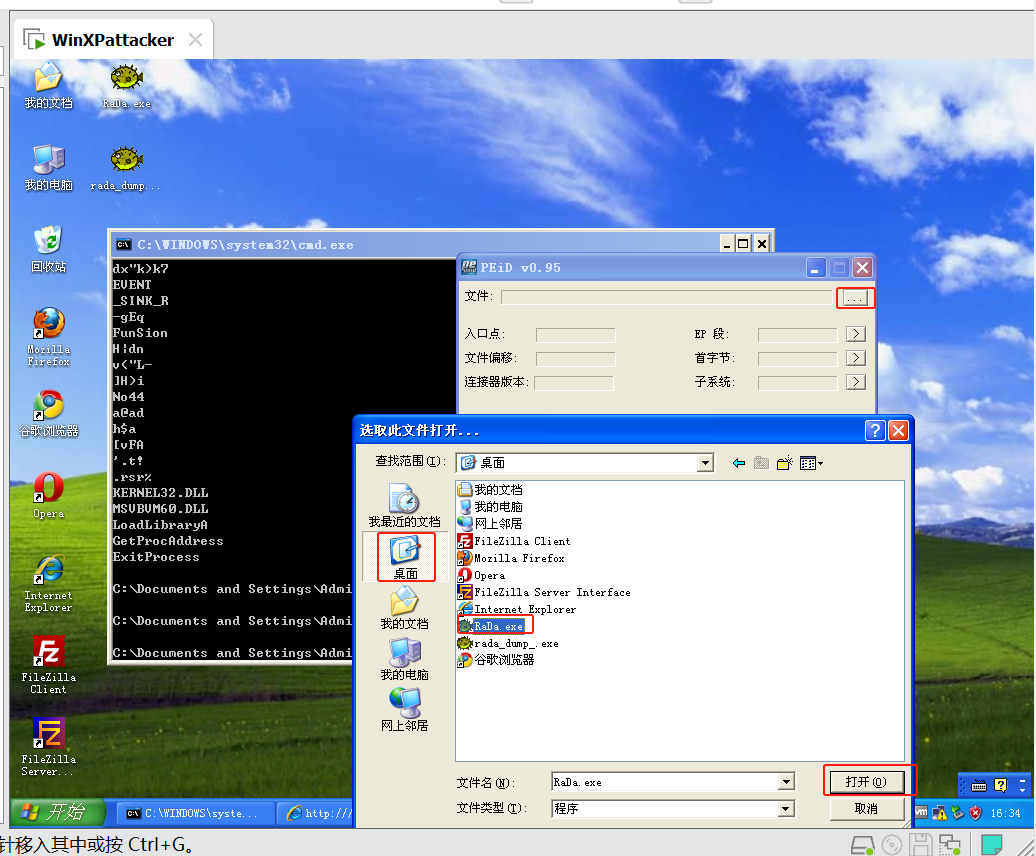Screen dimensions: 1036x856
Task: Select RaDa.exe in file list
Action: (x=492, y=625)
